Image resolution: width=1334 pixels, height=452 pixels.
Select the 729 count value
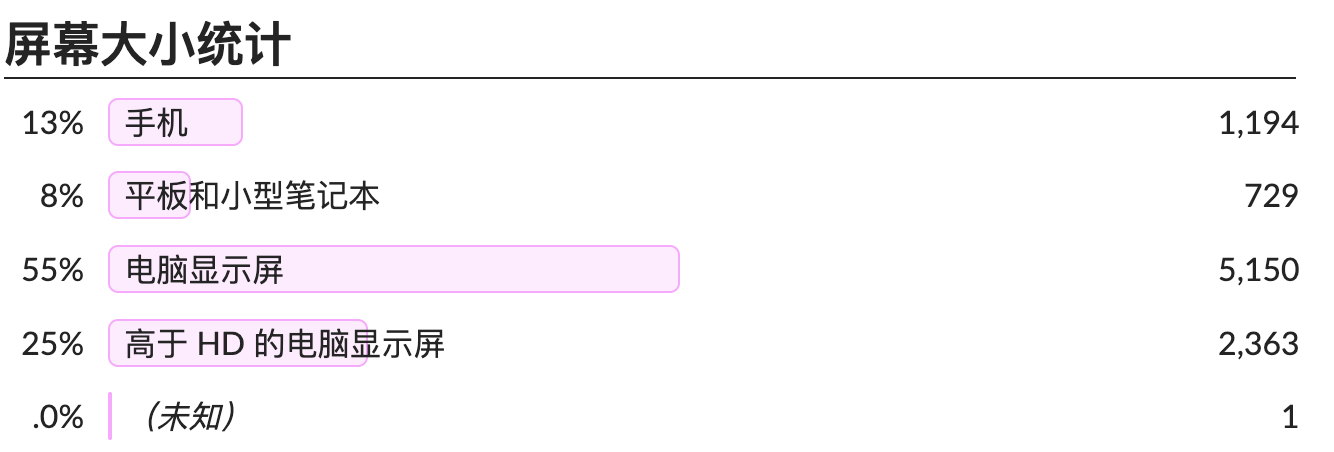(1271, 196)
